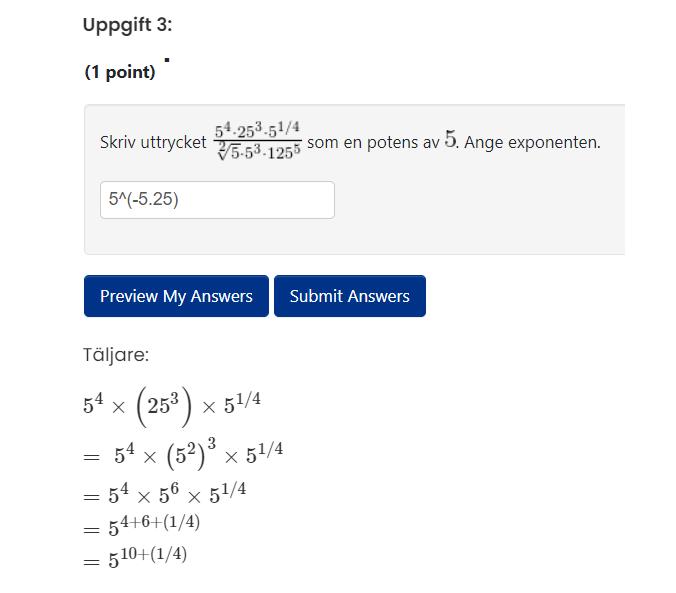Click the large 5 after potens av

click(449, 141)
